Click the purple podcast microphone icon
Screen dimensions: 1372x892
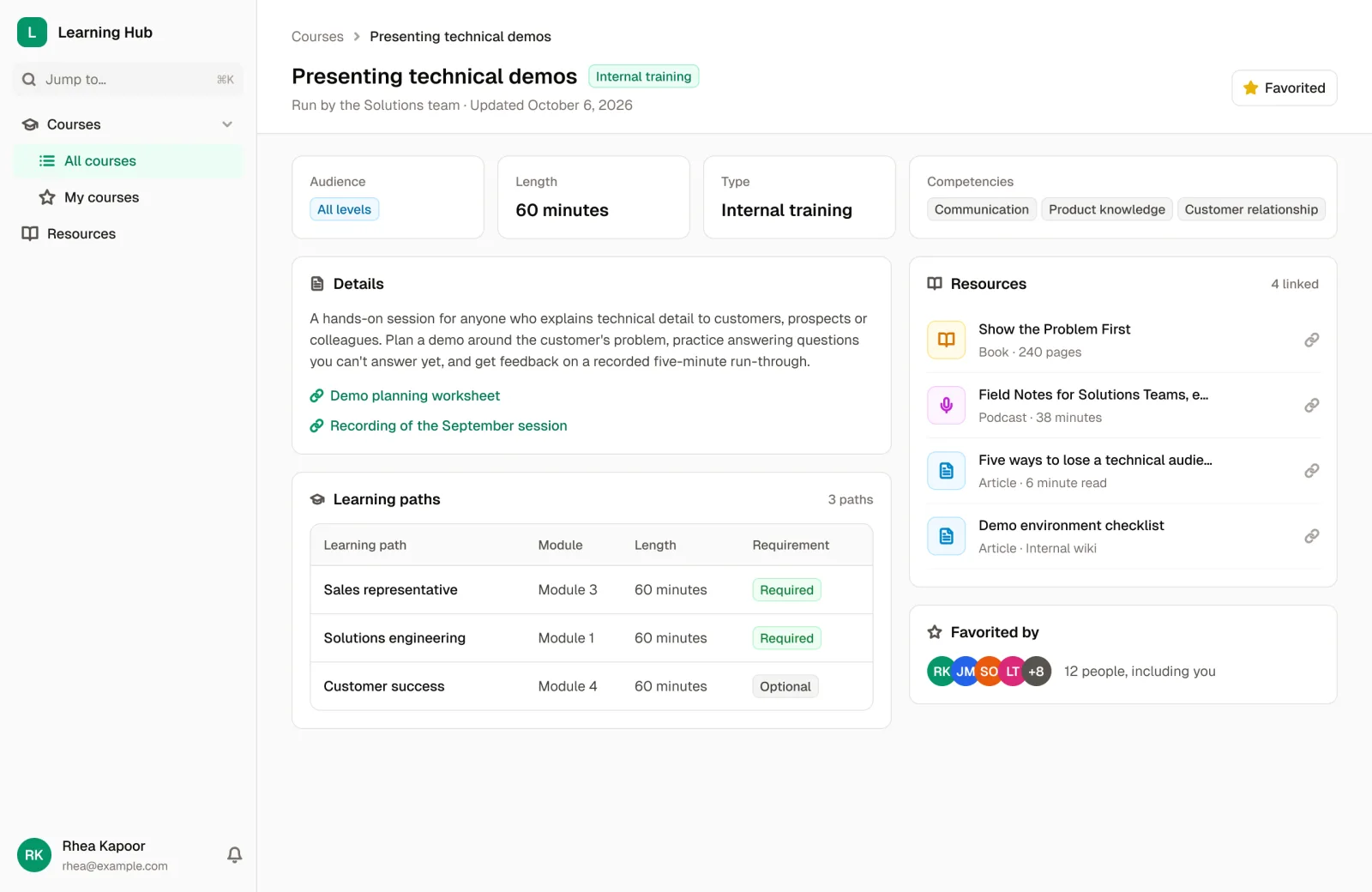click(946, 405)
